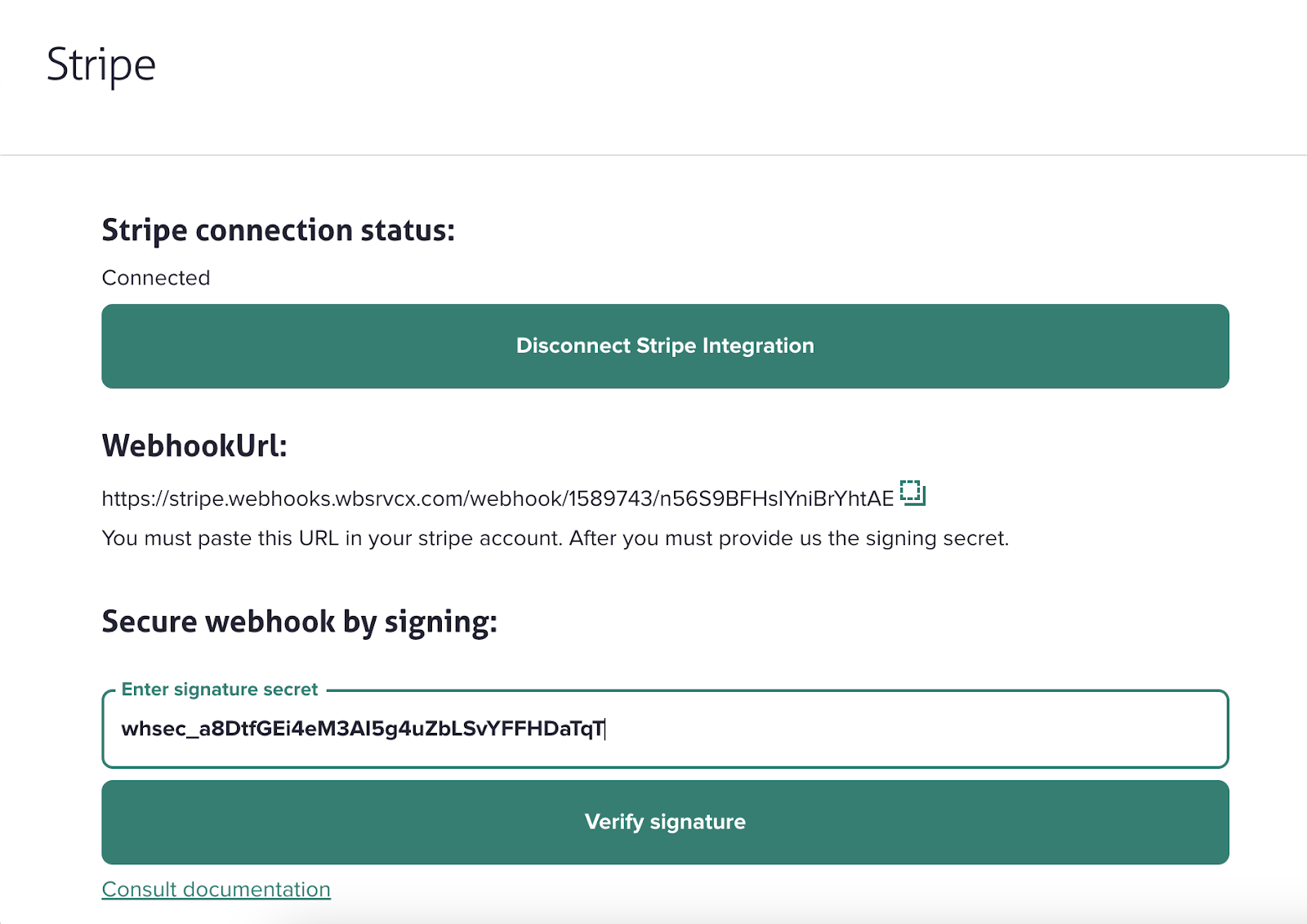
Task: Click "signing secret" words in the instruction
Action: pyautogui.click(x=936, y=538)
